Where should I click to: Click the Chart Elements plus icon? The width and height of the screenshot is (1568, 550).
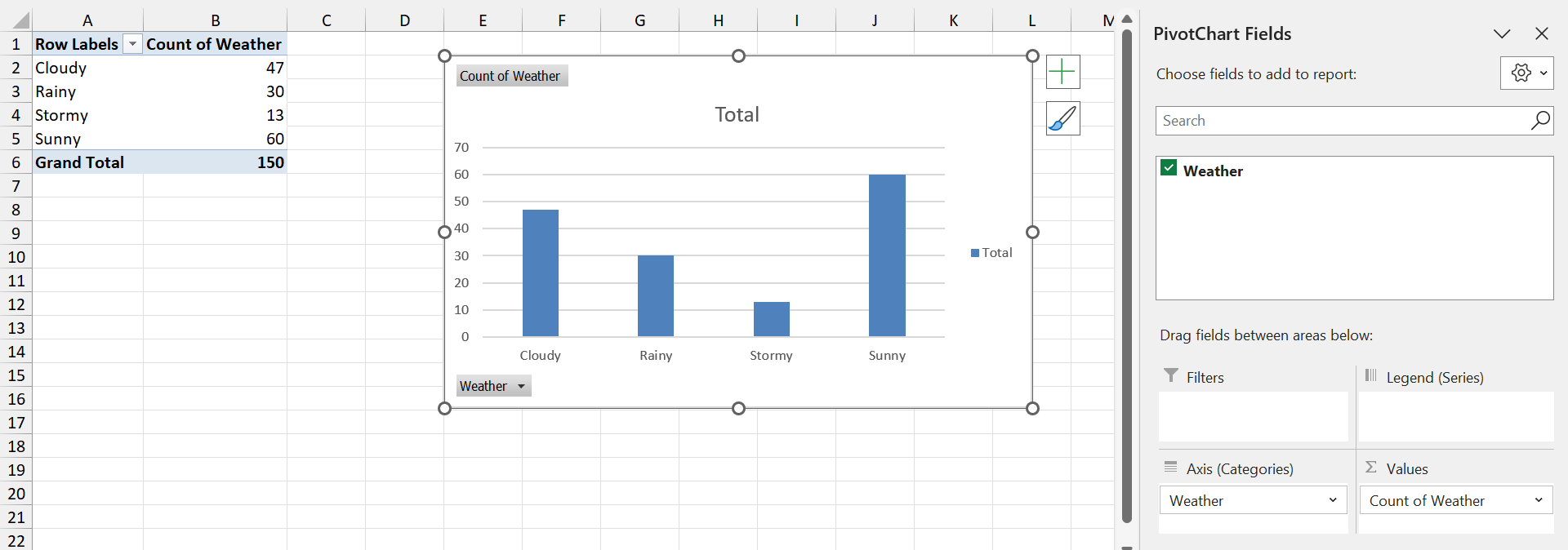1062,72
